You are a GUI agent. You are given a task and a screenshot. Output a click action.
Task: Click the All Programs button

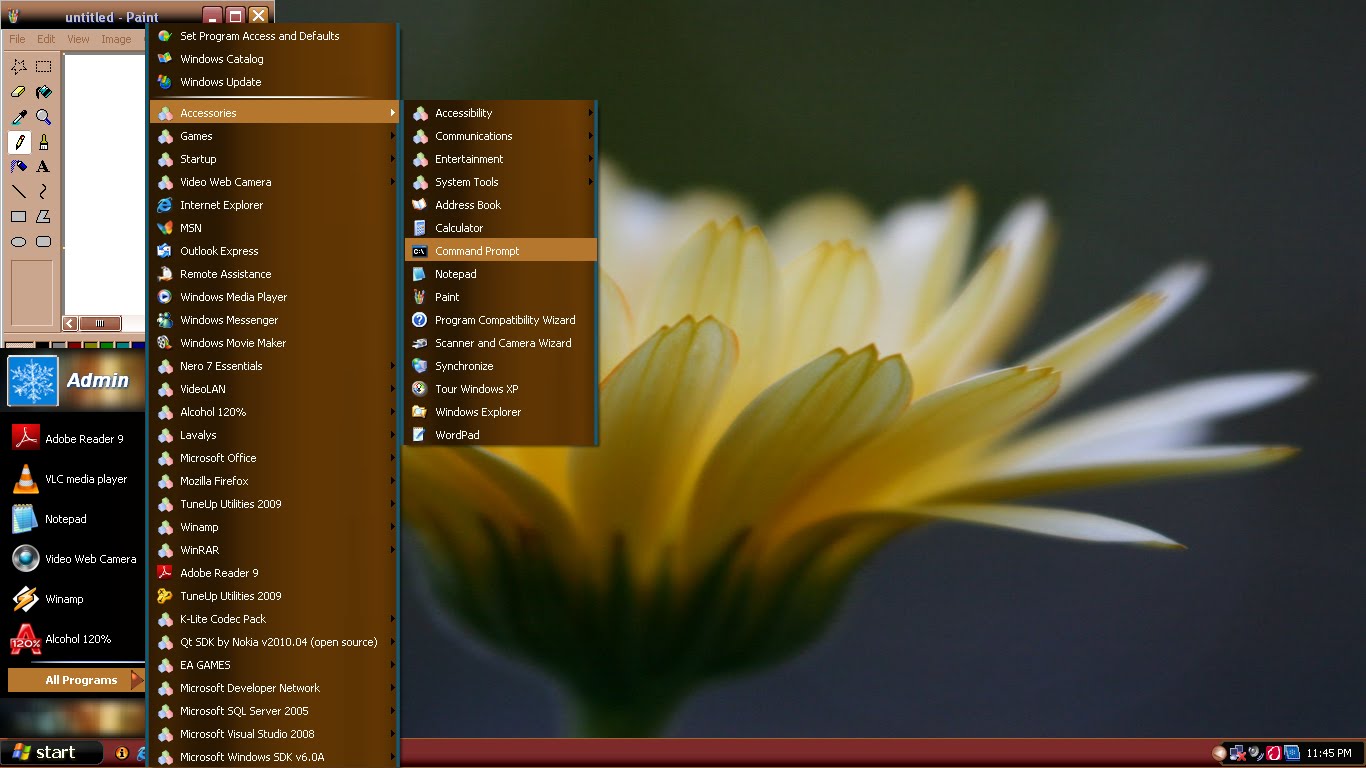tap(76, 680)
